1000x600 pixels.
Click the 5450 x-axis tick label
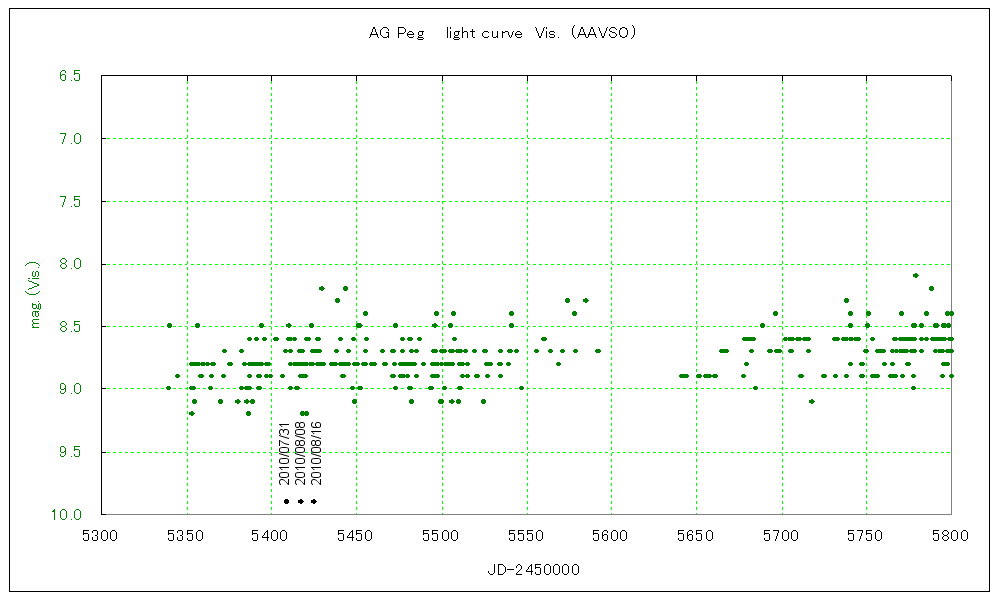tap(356, 535)
